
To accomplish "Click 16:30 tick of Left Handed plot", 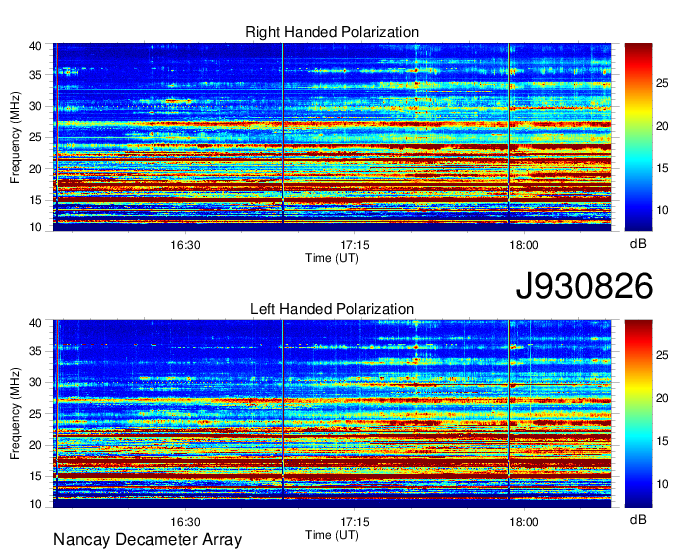I will click(x=186, y=522).
